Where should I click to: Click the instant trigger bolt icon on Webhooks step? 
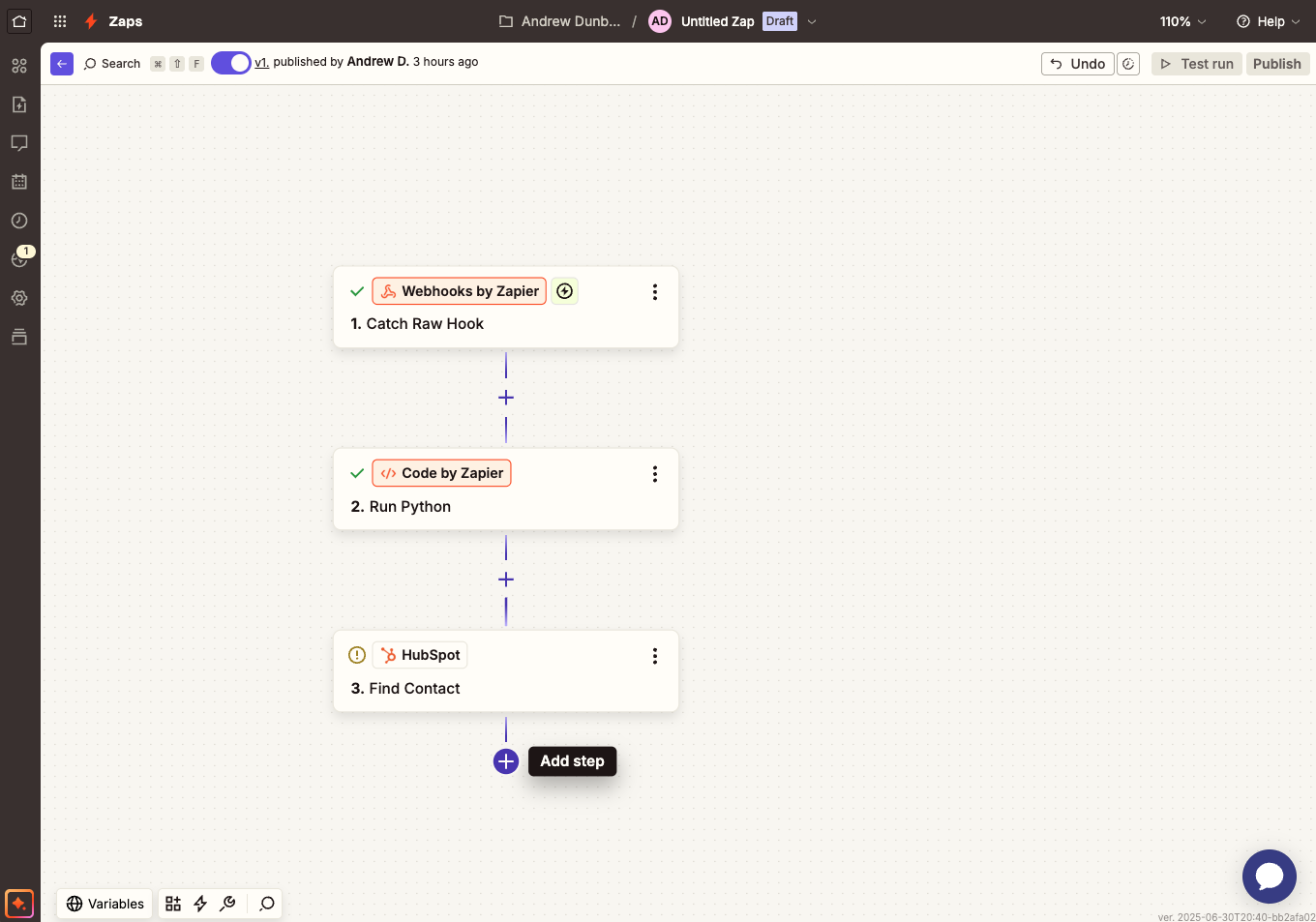pos(565,291)
